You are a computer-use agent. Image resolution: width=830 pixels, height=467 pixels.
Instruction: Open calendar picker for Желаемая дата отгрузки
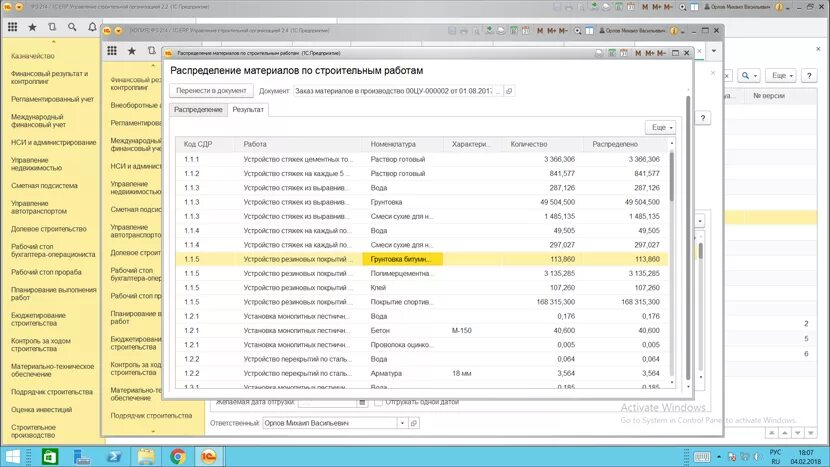point(362,402)
